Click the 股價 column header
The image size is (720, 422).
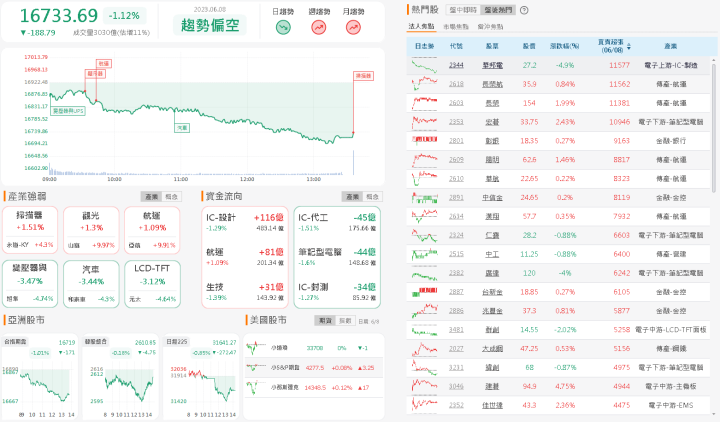(529, 46)
